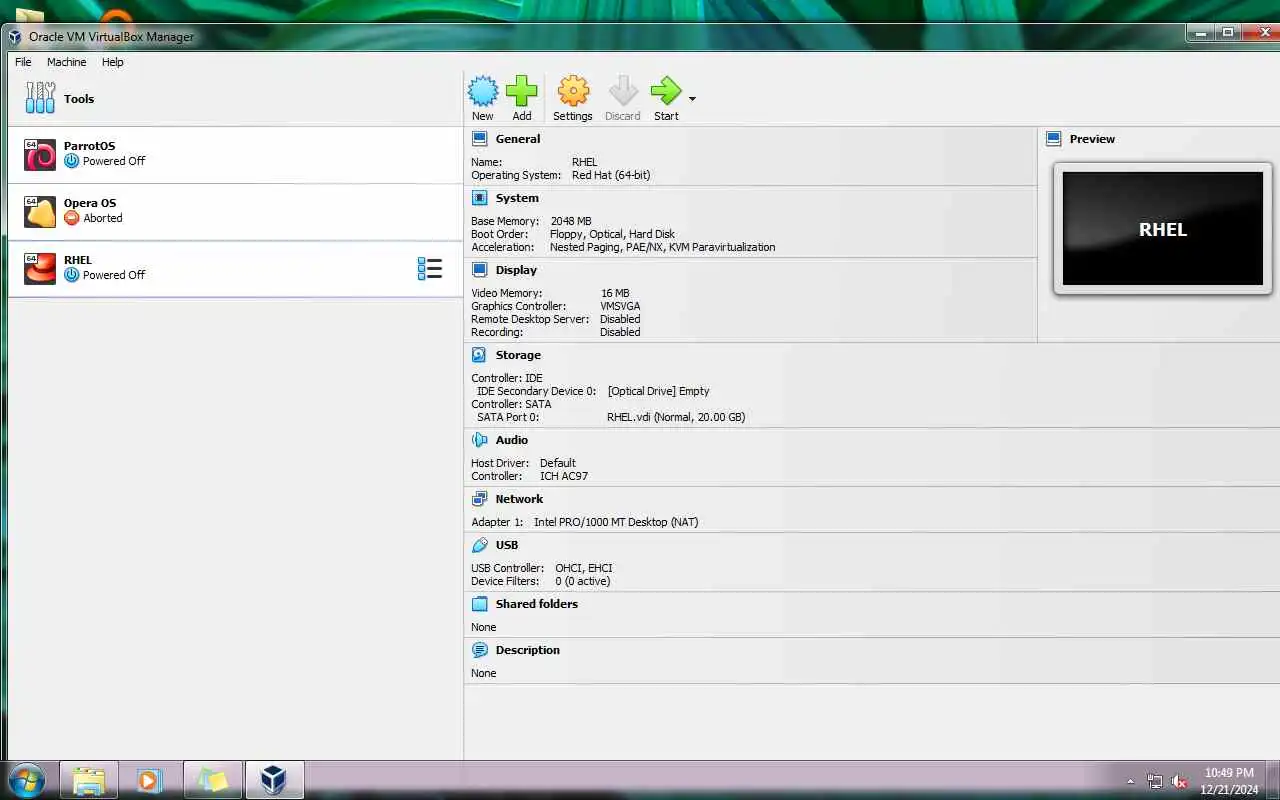Click the VirtualBox taskbar icon
1280x800 pixels.
pos(274,780)
